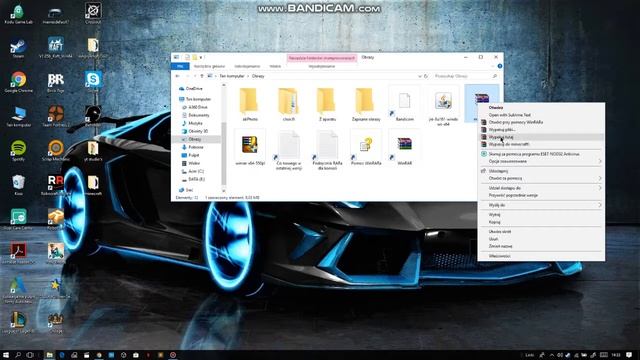Choose Usuń in context menu
This screenshot has height=360, width=640.
pos(541,239)
